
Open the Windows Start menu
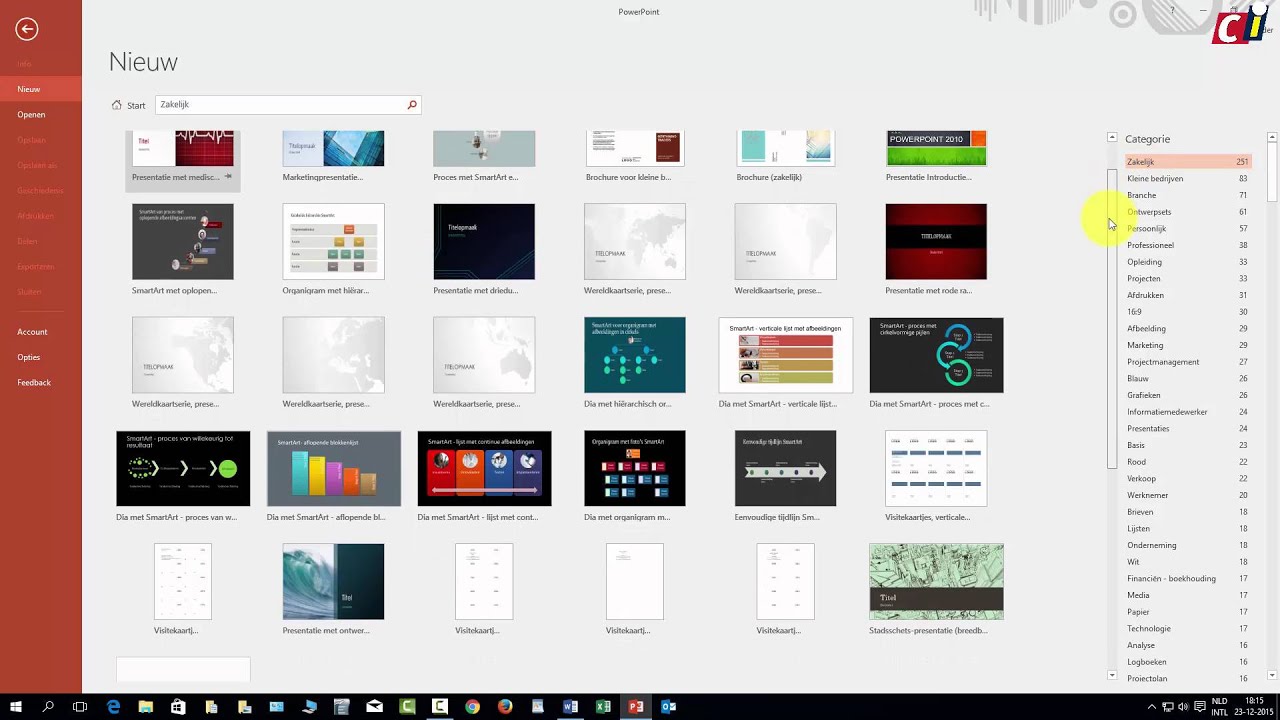coord(16,706)
